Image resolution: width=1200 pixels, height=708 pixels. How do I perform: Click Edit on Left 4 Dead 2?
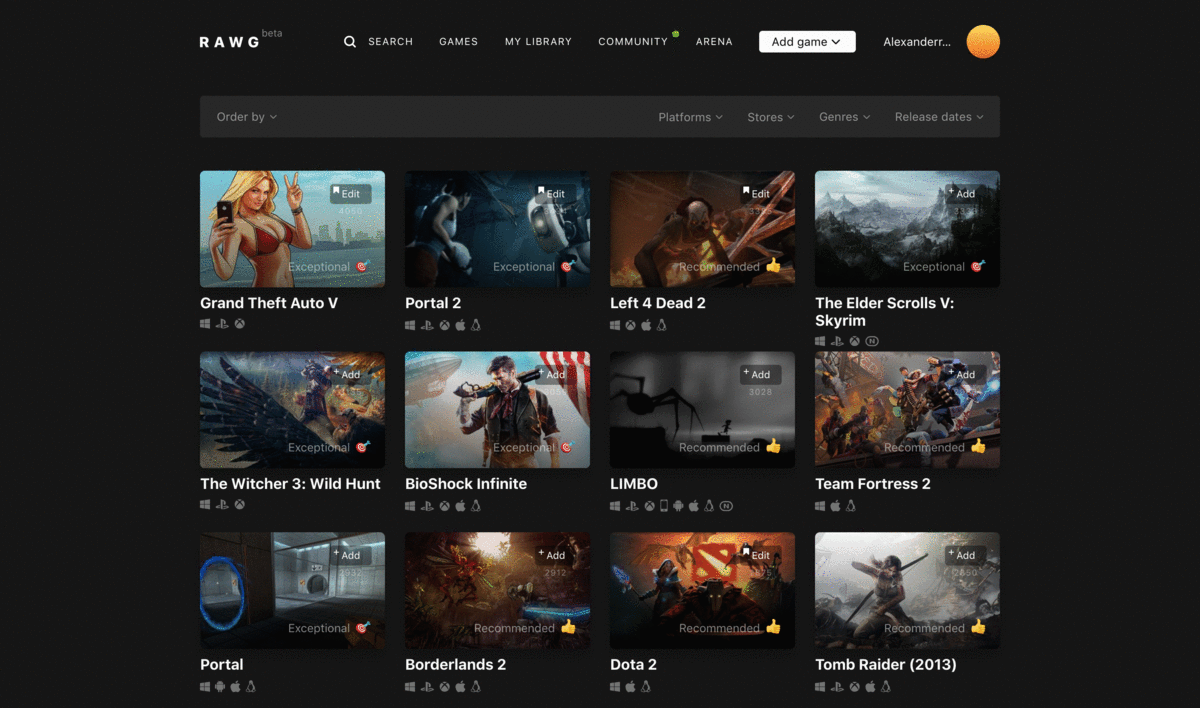[x=761, y=194]
